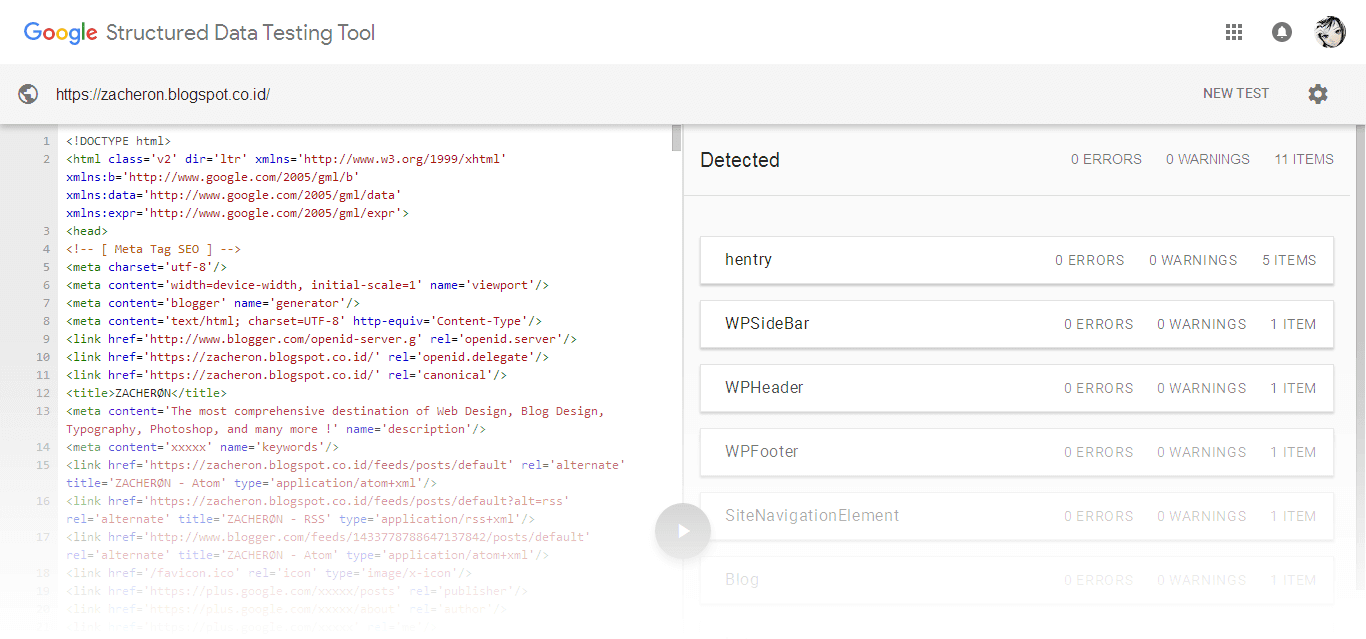Open the settings gear

(1318, 94)
